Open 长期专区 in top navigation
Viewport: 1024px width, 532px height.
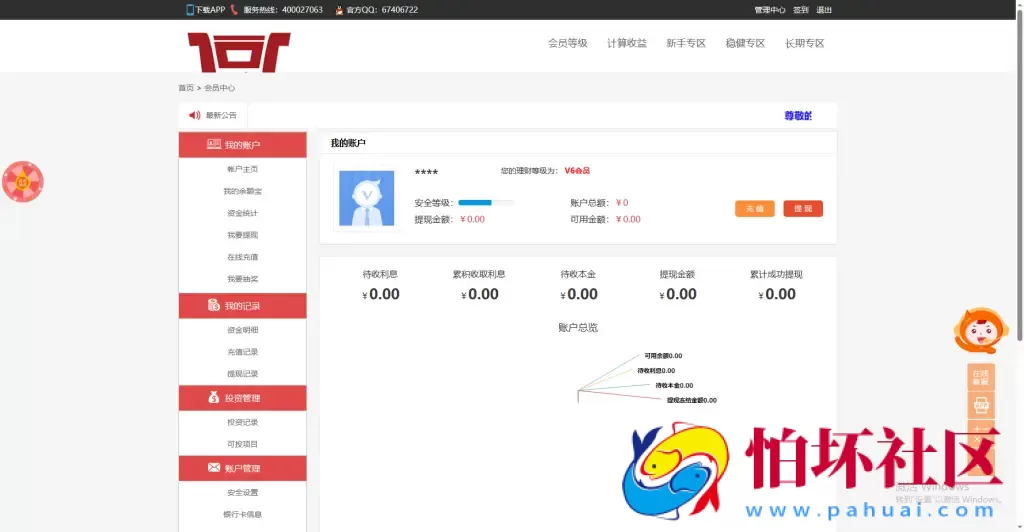pyautogui.click(x=805, y=43)
